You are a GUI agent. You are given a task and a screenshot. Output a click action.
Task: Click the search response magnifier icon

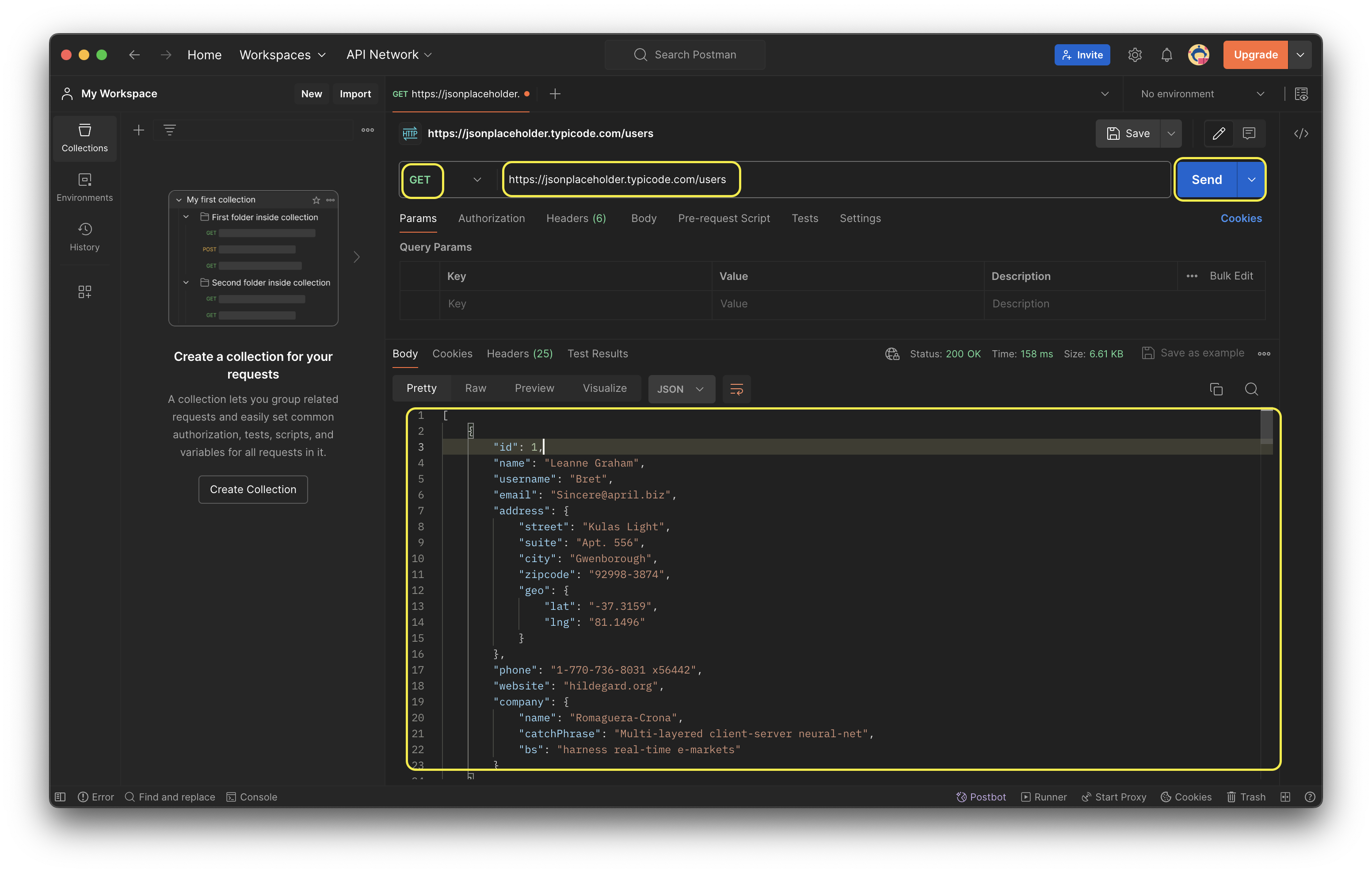click(1251, 389)
